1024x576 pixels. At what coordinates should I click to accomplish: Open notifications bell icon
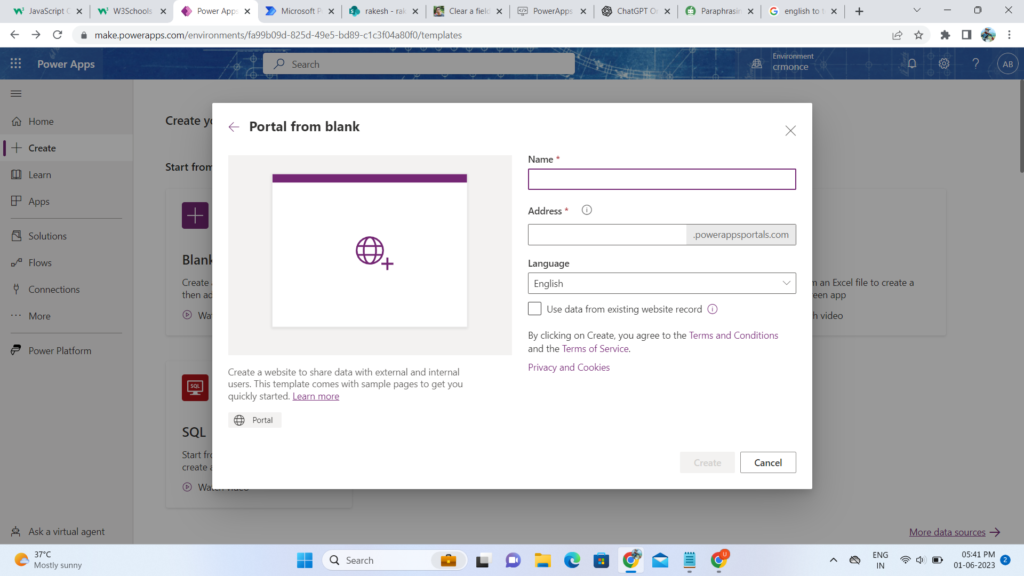(x=912, y=63)
